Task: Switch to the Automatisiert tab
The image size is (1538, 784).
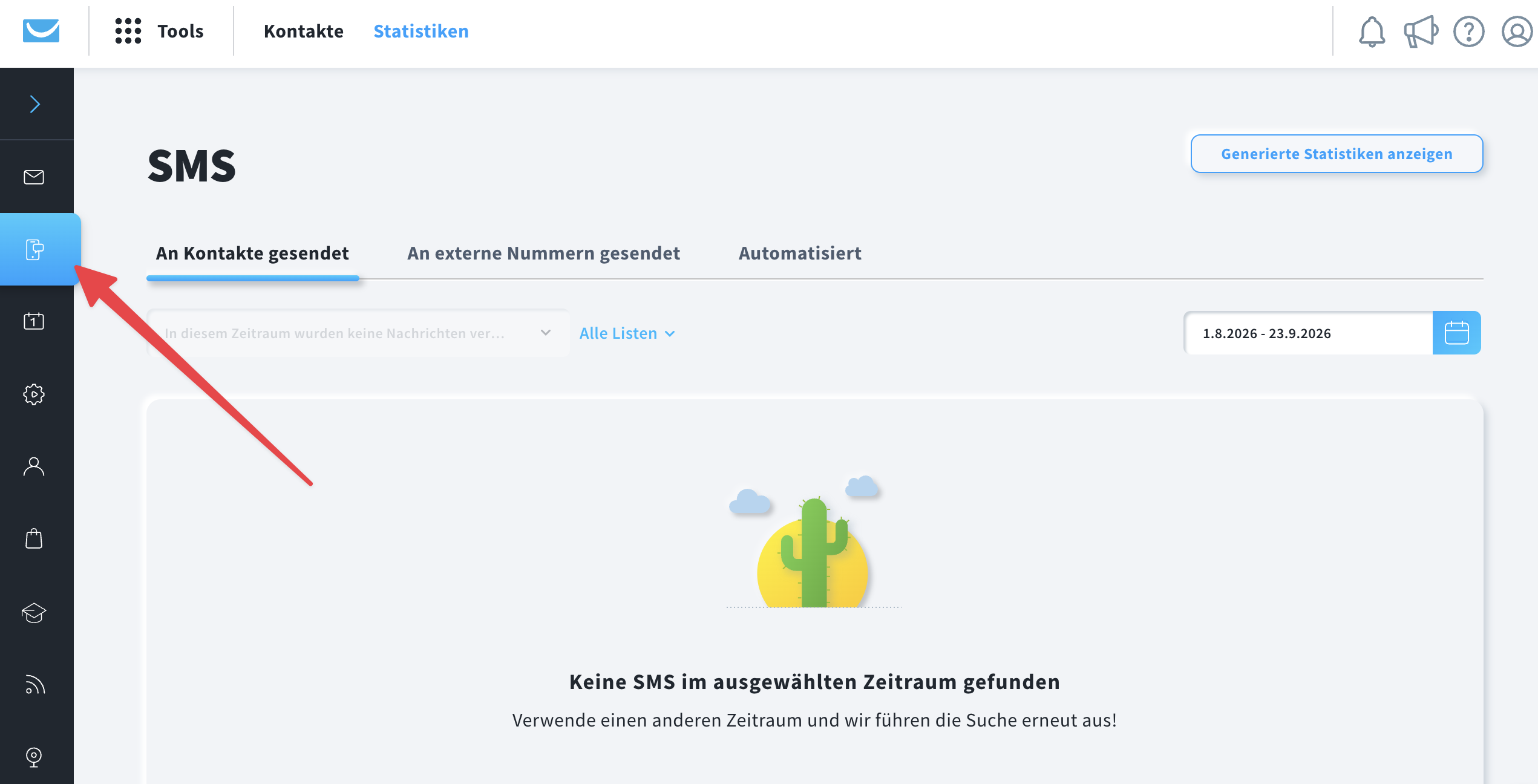Action: tap(800, 253)
